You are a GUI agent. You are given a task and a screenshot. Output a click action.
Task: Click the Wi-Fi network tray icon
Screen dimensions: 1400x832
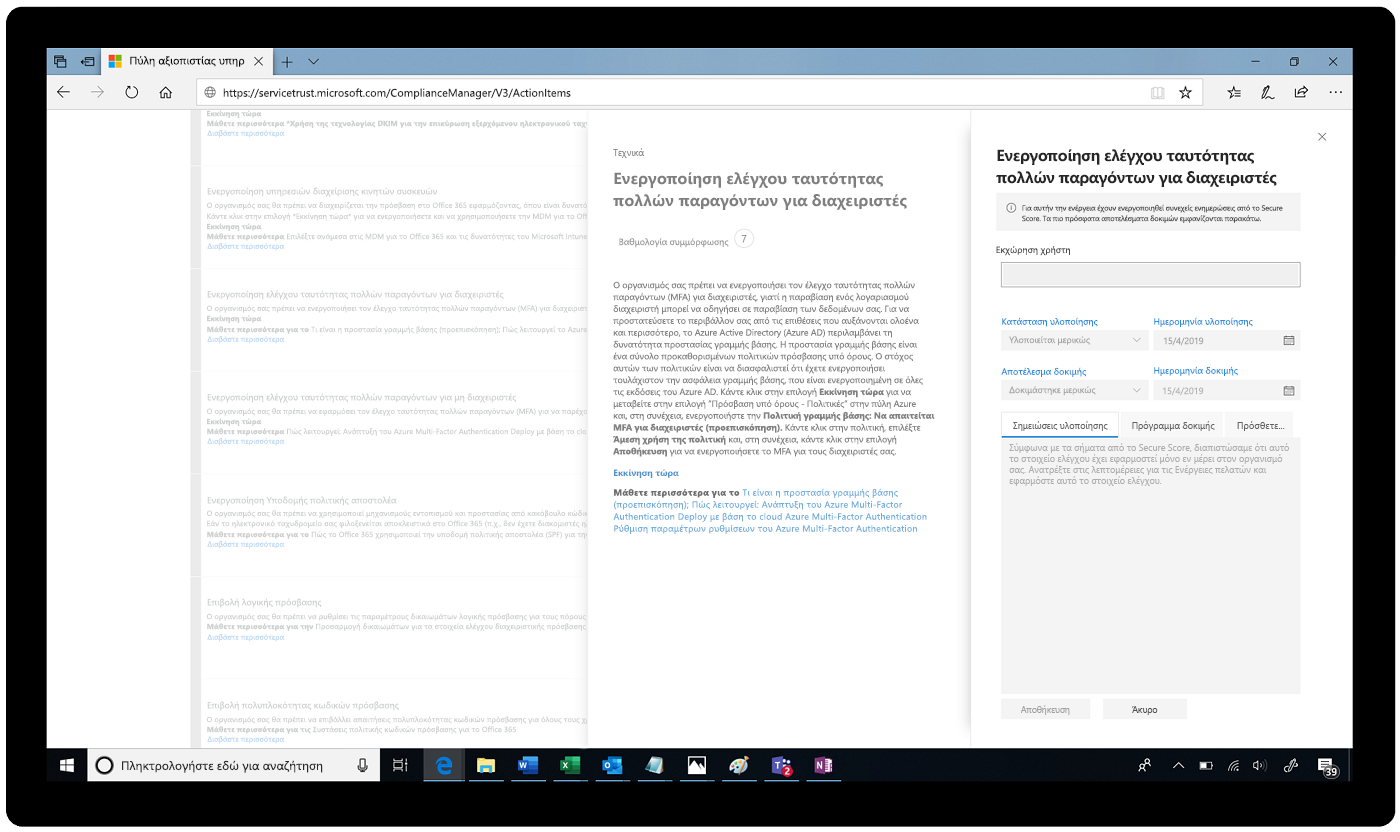click(1234, 766)
